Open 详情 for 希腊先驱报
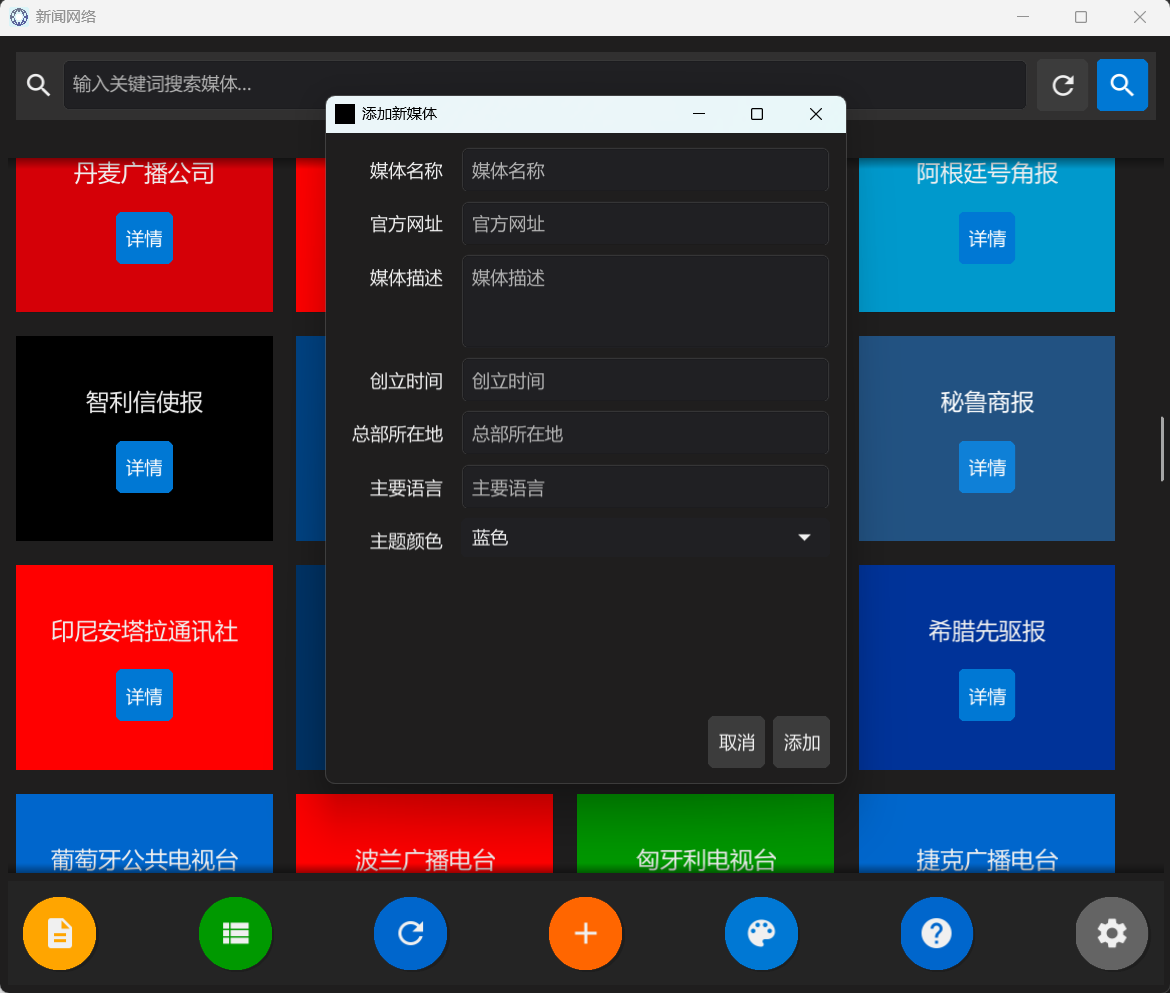The width and height of the screenshot is (1170, 993). point(987,696)
